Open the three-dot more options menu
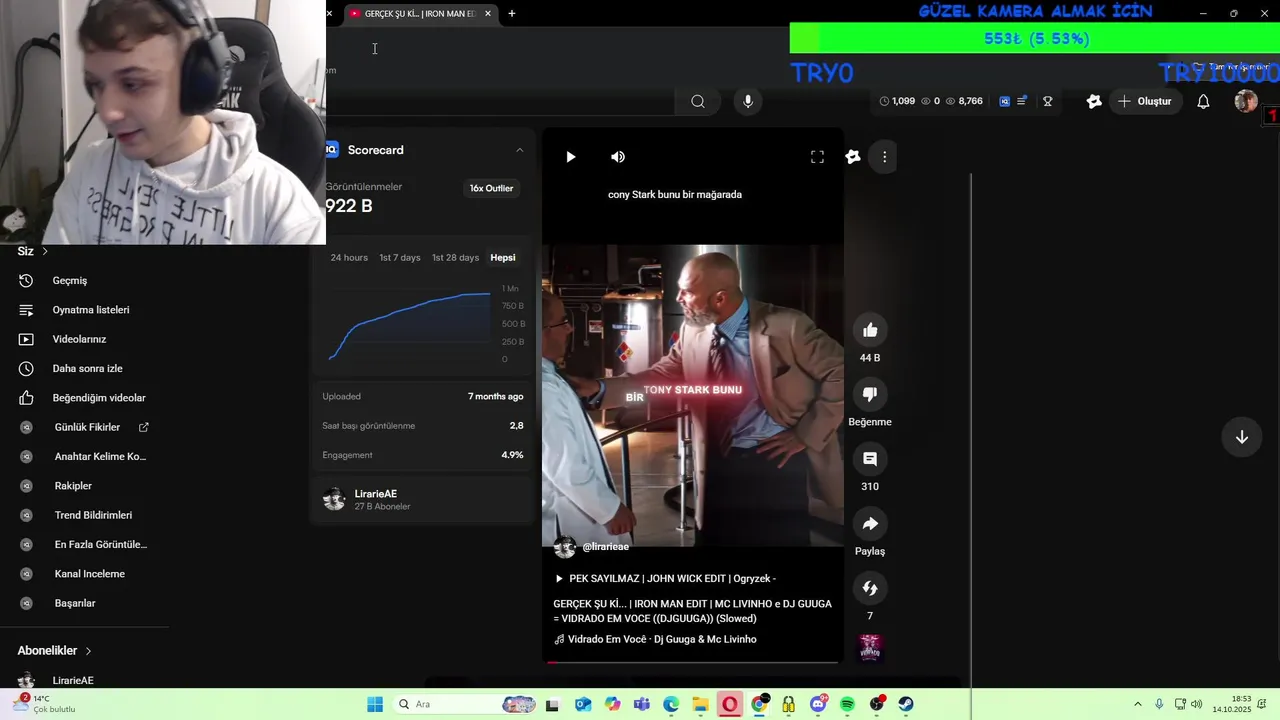 pos(884,157)
